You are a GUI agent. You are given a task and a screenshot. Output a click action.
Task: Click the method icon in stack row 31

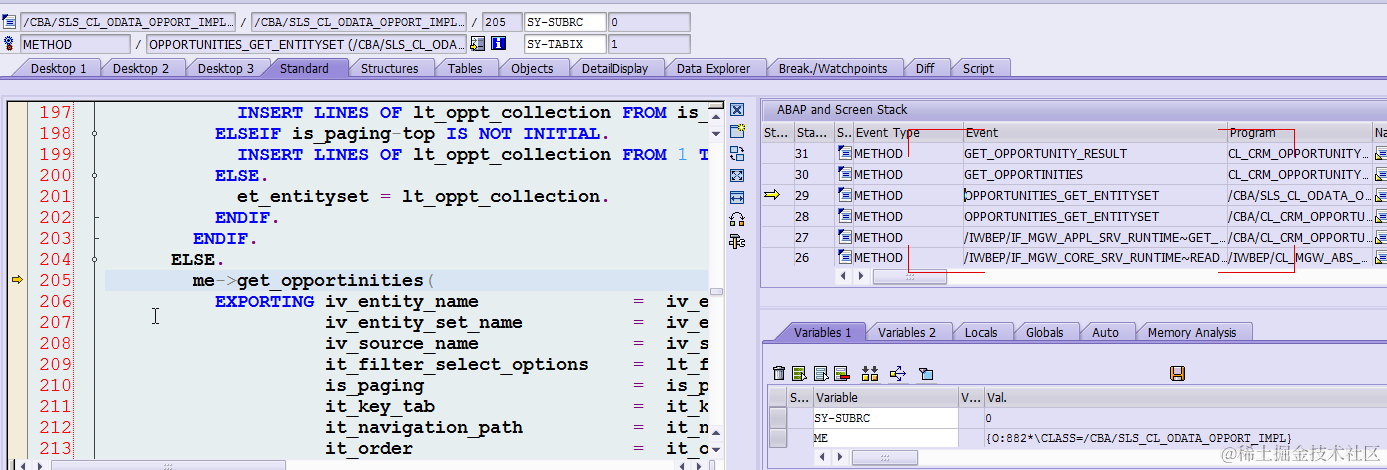844,153
